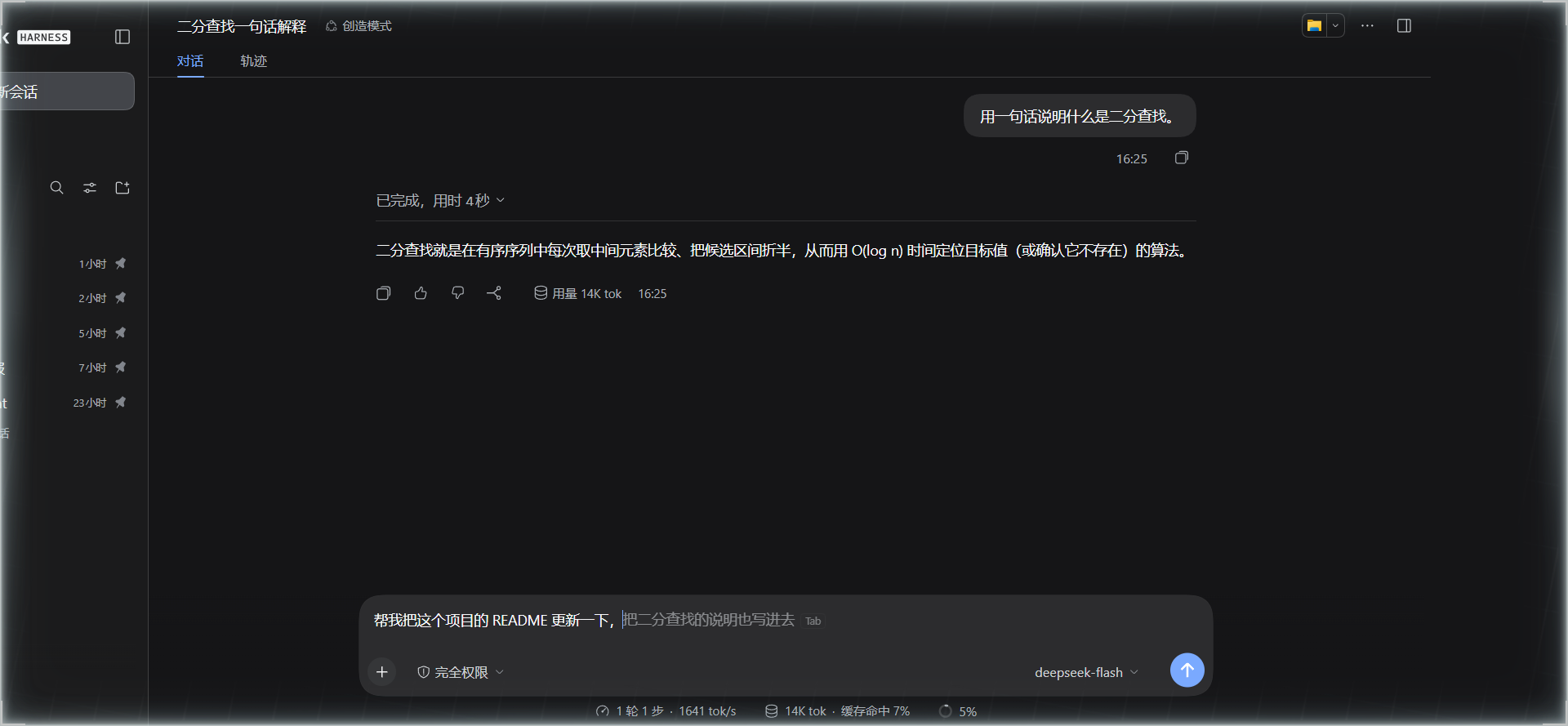Click the 1 轮 1 步 1641 tok/s status
Screen dimensions: 1568x726
pyautogui.click(x=666, y=711)
